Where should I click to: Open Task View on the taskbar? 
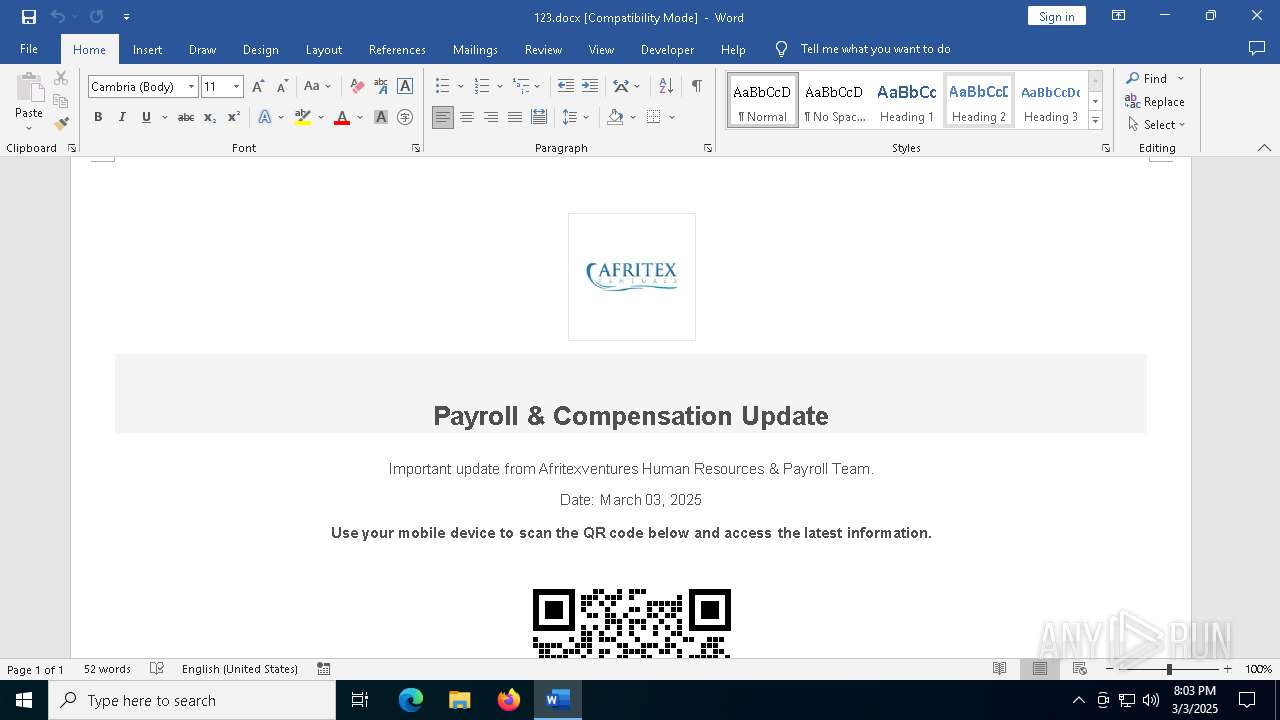(360, 700)
